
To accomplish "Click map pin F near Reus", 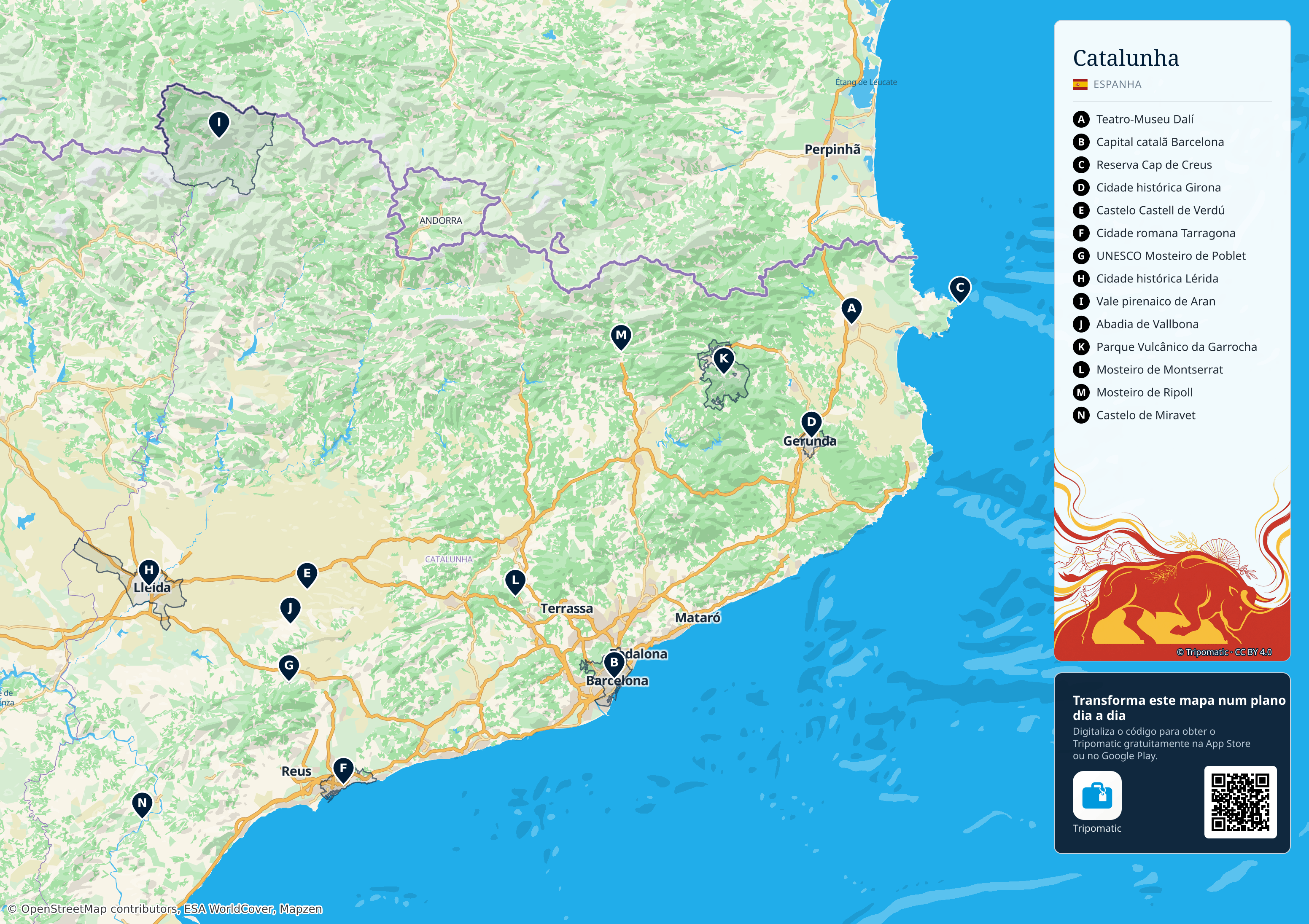I will tap(343, 770).
